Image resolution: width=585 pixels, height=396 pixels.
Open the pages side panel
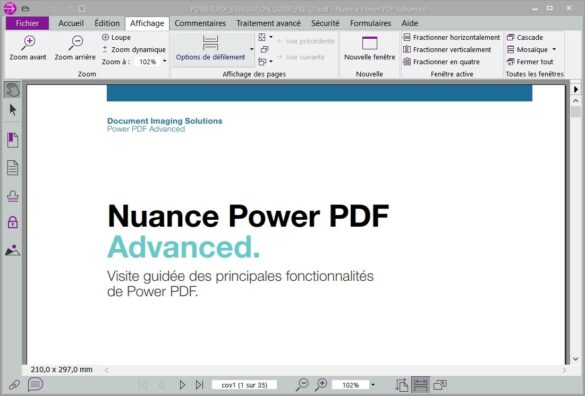click(x=12, y=168)
